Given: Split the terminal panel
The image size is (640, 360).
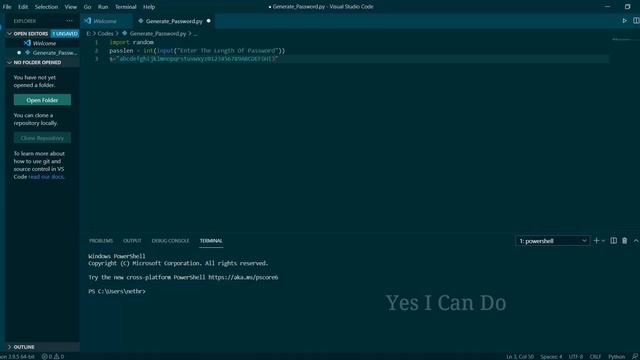Looking at the screenshot, I should click(x=613, y=241).
